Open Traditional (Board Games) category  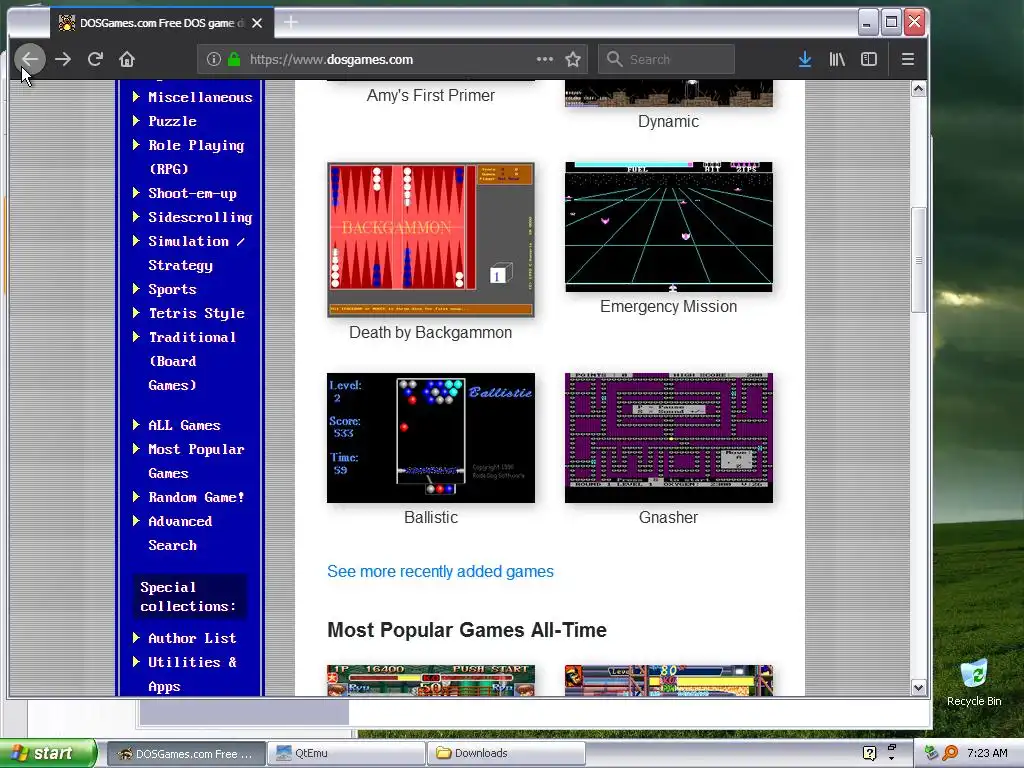pyautogui.click(x=192, y=361)
